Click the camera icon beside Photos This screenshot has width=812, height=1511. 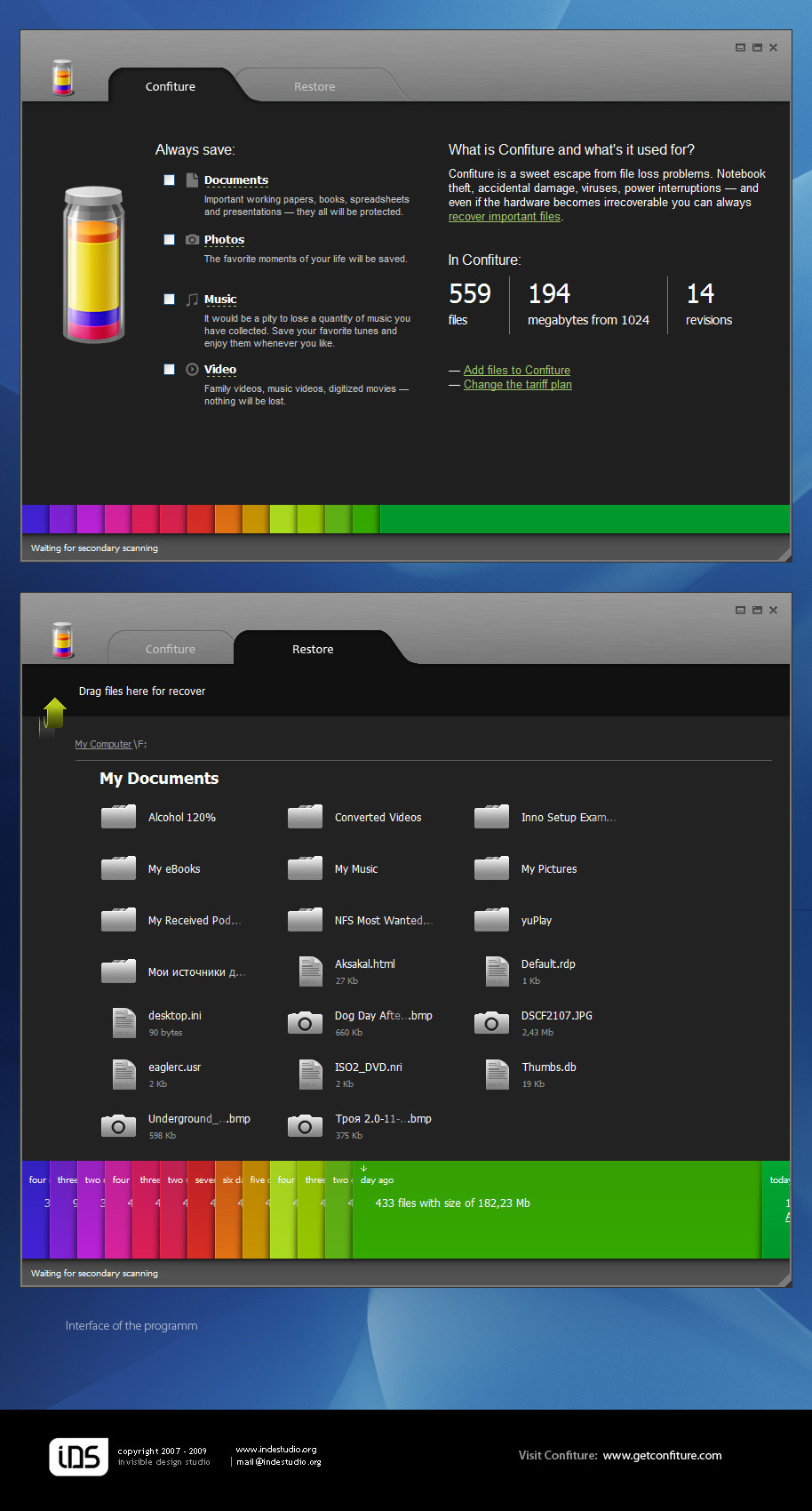click(192, 240)
